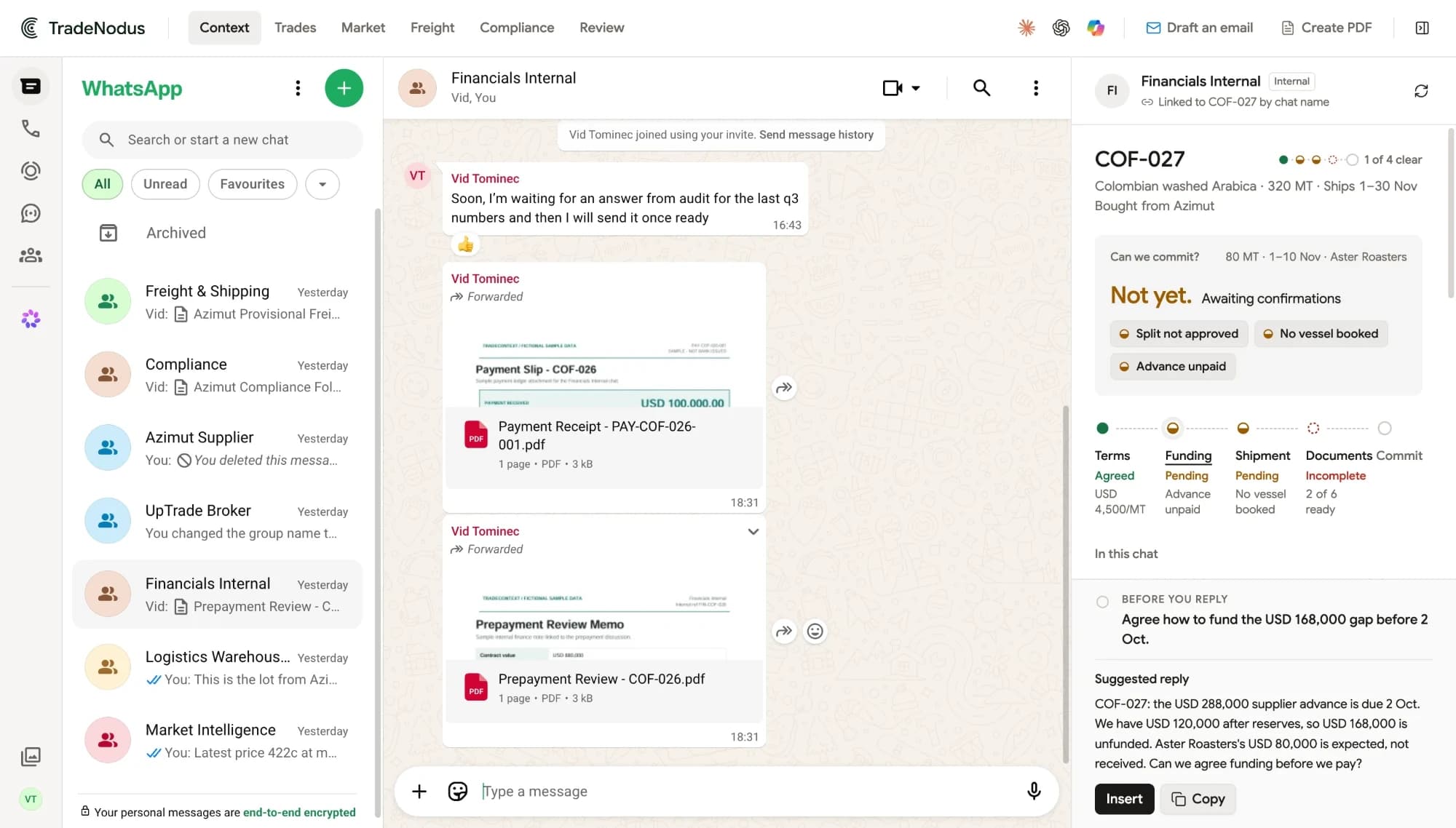Expand more chat filters dropdown
The image size is (1456, 828).
click(x=323, y=184)
